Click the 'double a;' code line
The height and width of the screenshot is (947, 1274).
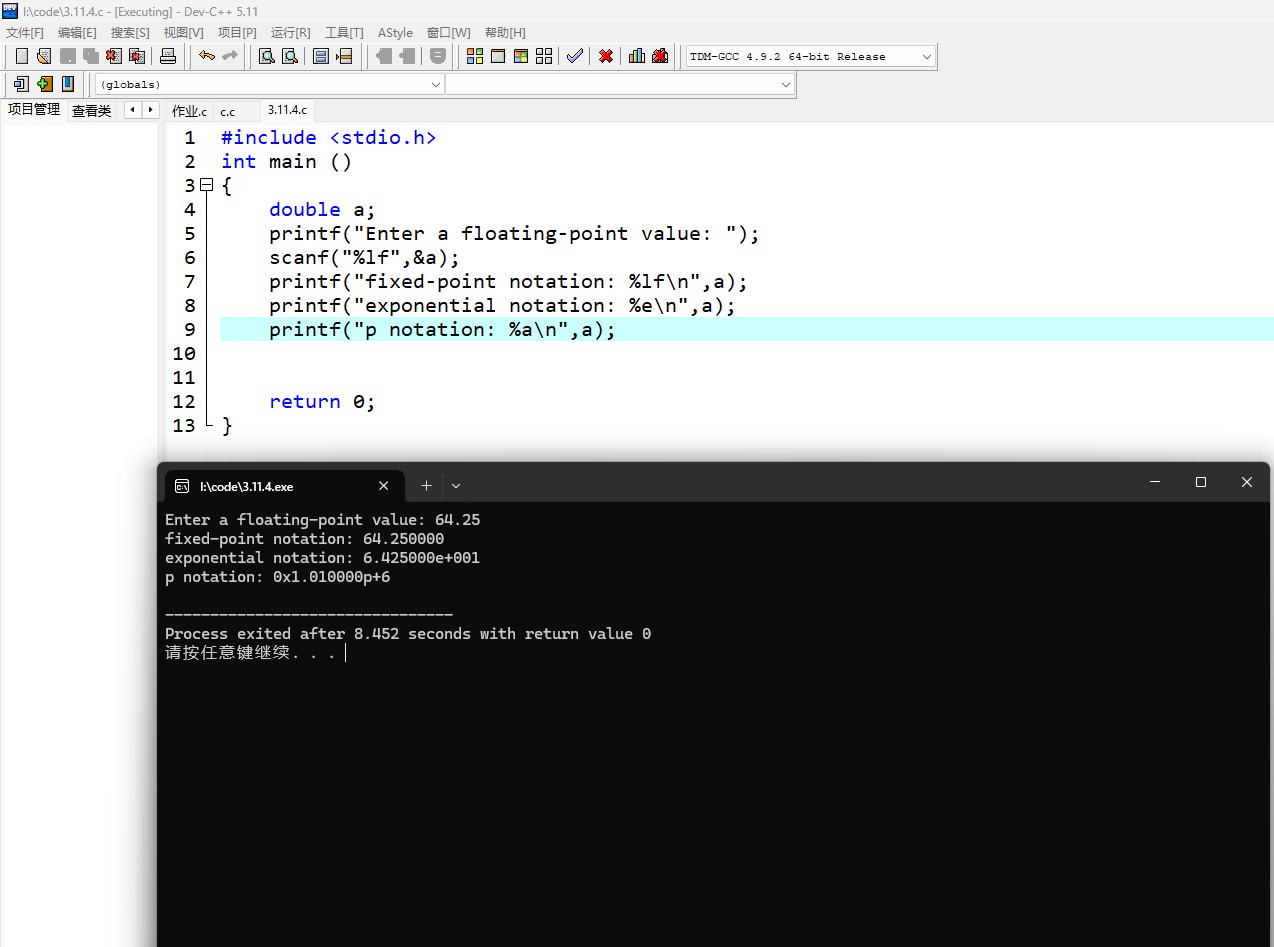[x=322, y=209]
